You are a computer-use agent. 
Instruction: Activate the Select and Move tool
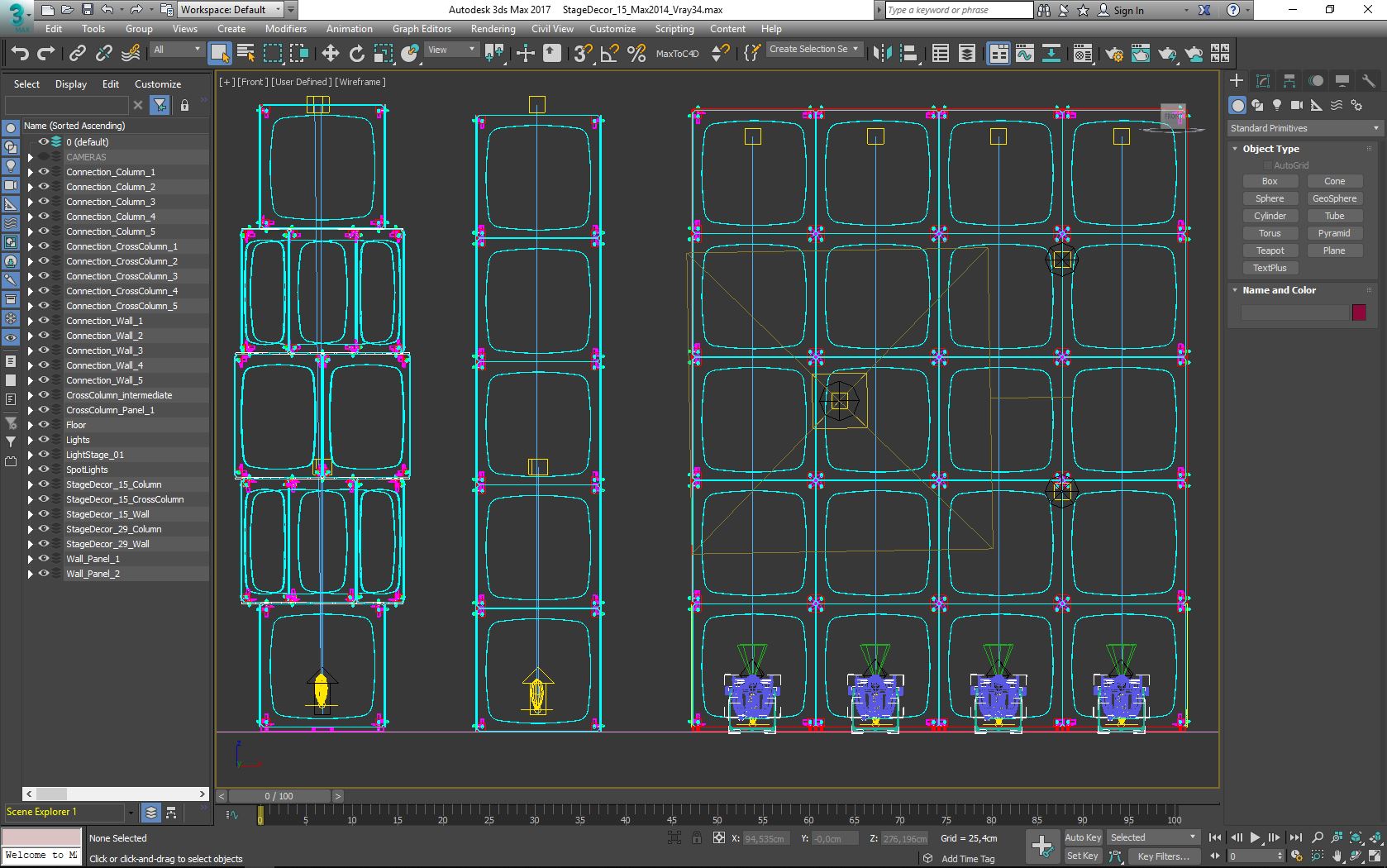pos(330,54)
